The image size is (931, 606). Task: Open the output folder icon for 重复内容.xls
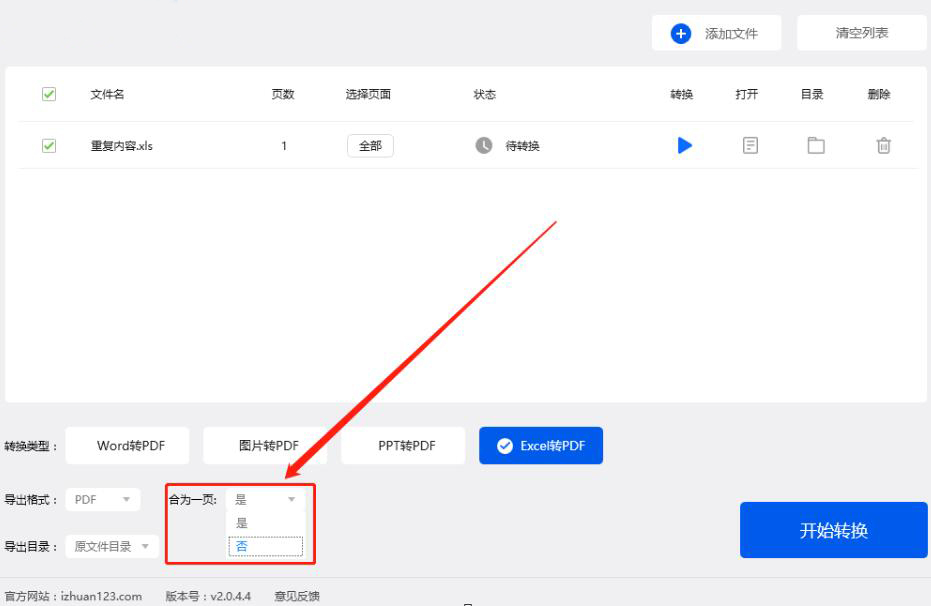click(x=816, y=145)
